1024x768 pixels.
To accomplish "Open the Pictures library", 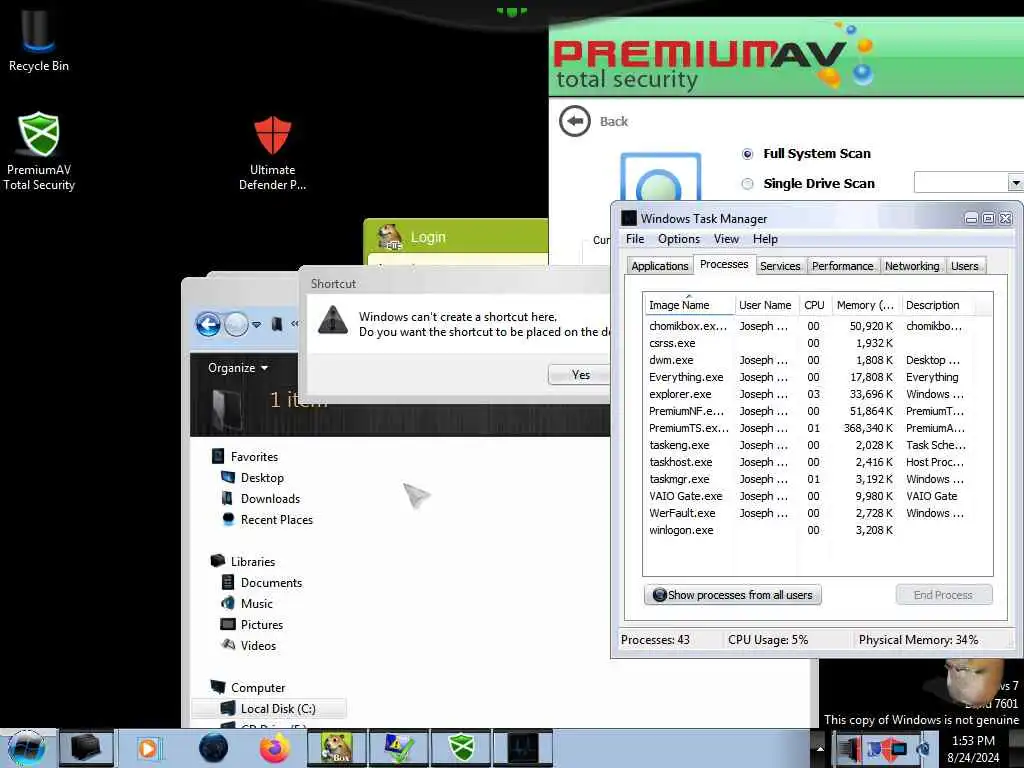I will pos(262,624).
